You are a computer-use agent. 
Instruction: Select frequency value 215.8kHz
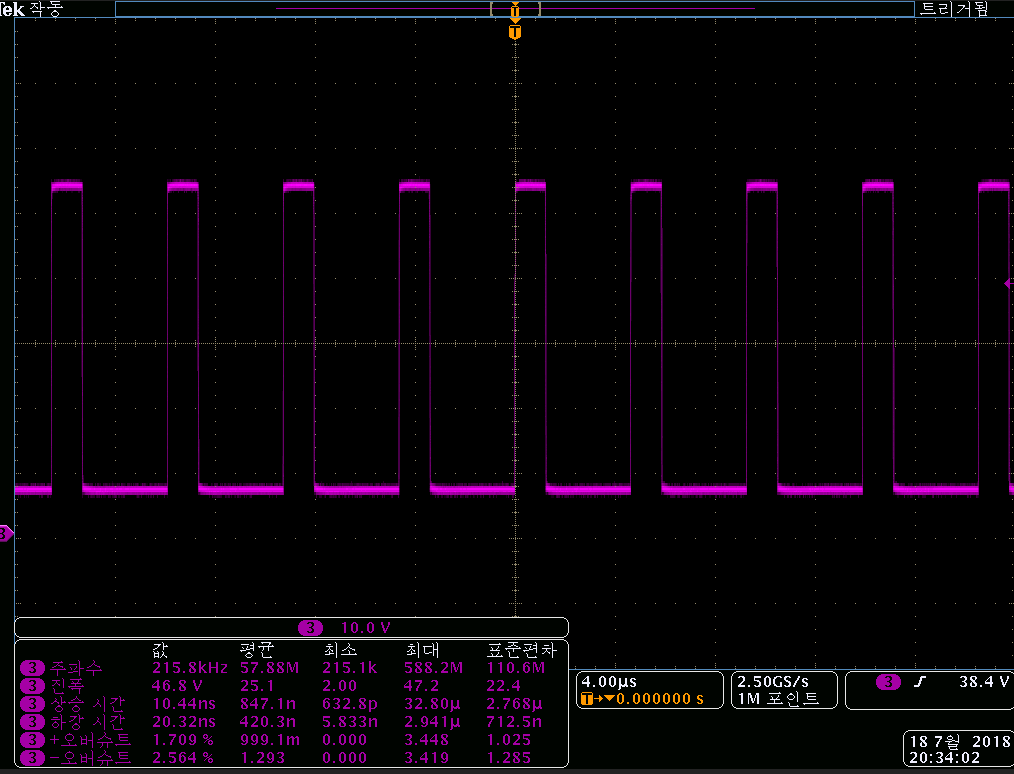coord(190,667)
